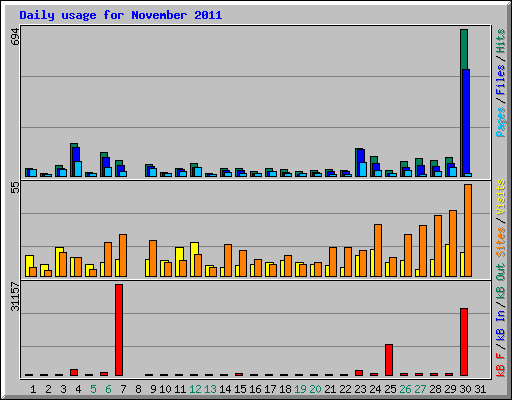Click green weekend day label 19
The height and width of the screenshot is (400, 512).
pyautogui.click(x=300, y=389)
